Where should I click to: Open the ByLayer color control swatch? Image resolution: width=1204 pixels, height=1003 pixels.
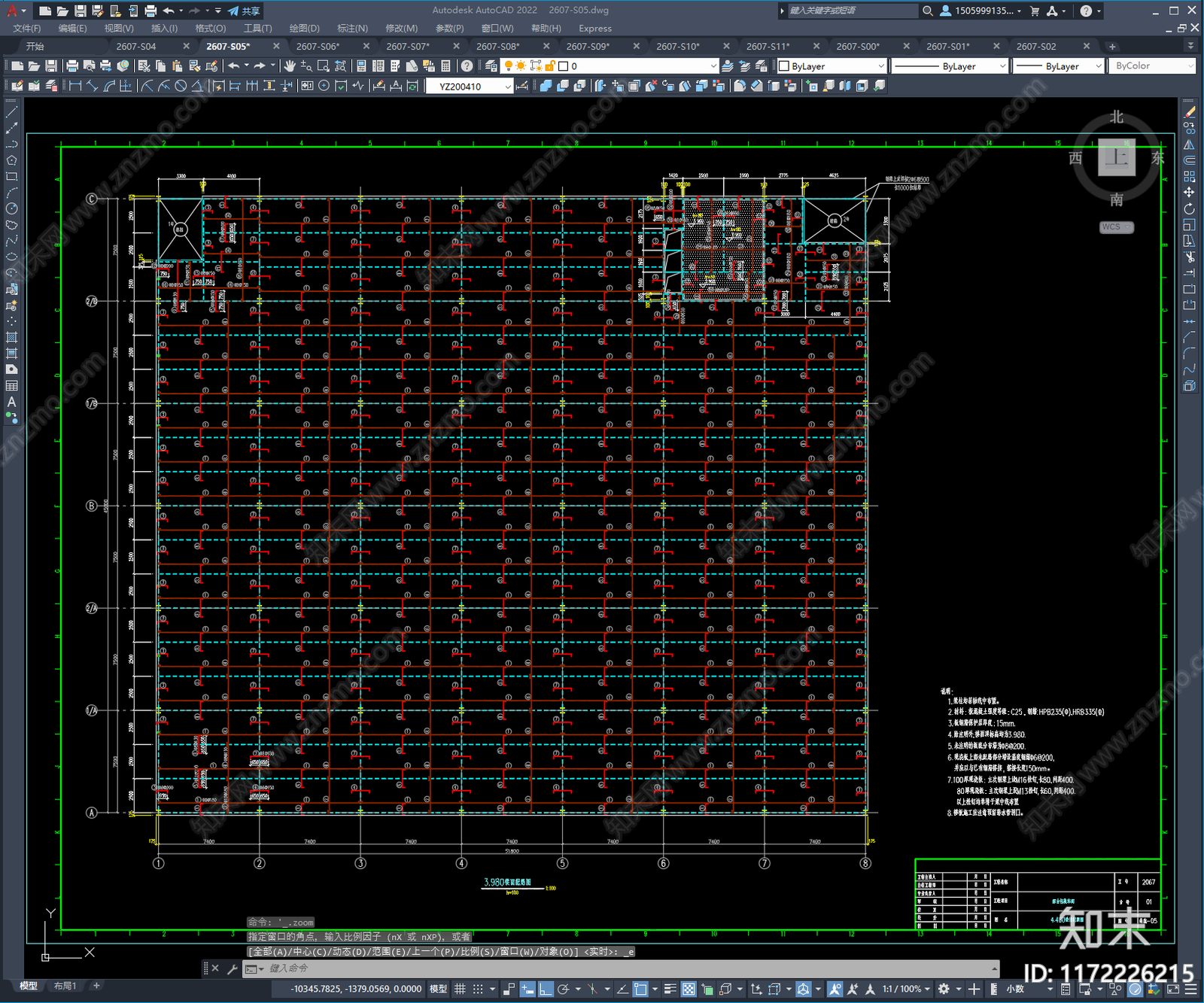(x=832, y=66)
